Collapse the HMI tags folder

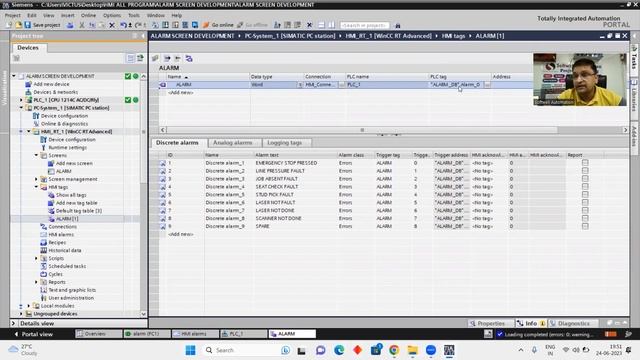pos(36,187)
